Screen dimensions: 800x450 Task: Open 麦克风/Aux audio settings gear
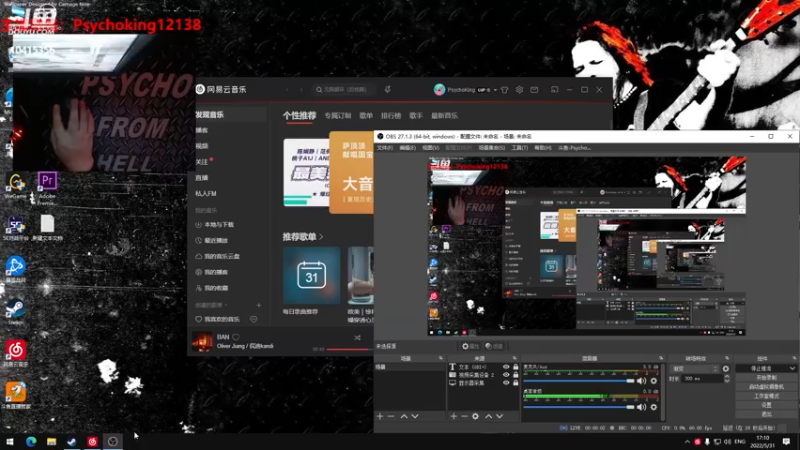pyautogui.click(x=654, y=381)
